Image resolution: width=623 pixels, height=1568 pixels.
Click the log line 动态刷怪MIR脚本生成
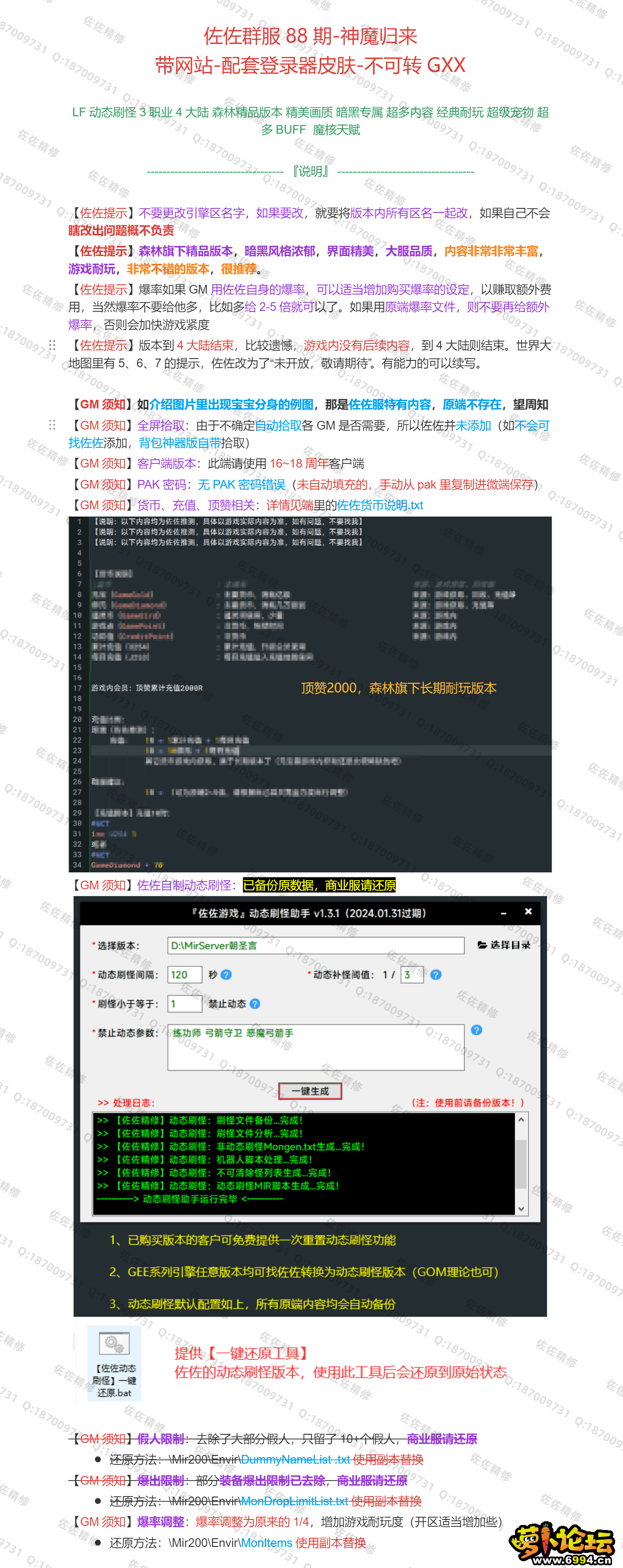click(218, 1186)
